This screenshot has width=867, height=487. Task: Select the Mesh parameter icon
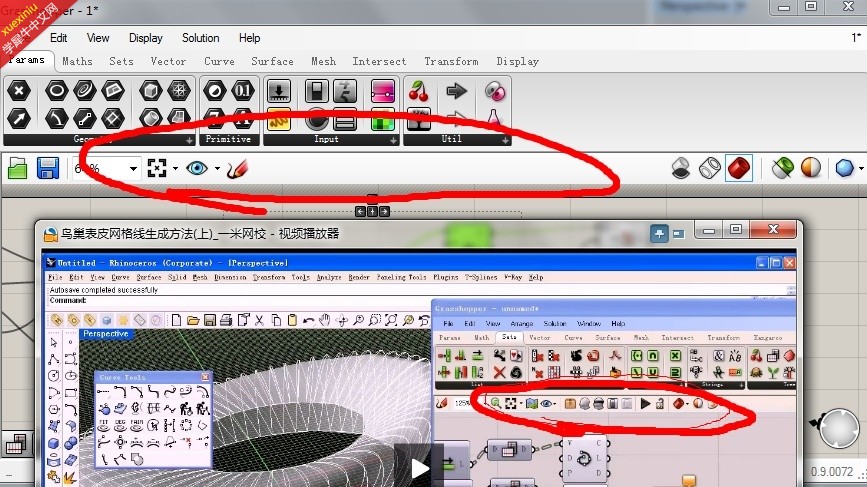tap(179, 91)
